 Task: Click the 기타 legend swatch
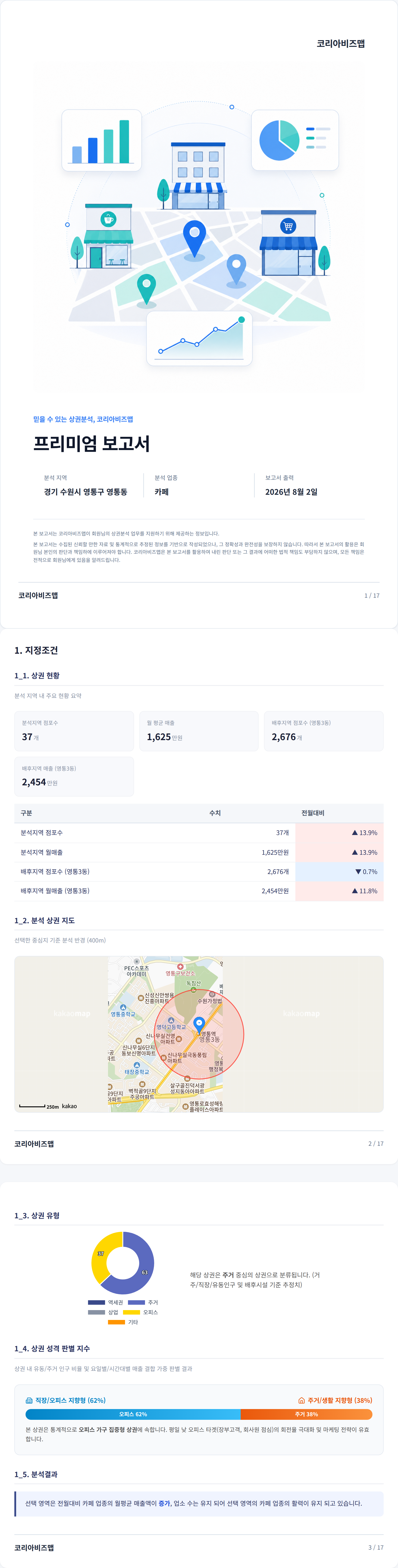point(116,1322)
